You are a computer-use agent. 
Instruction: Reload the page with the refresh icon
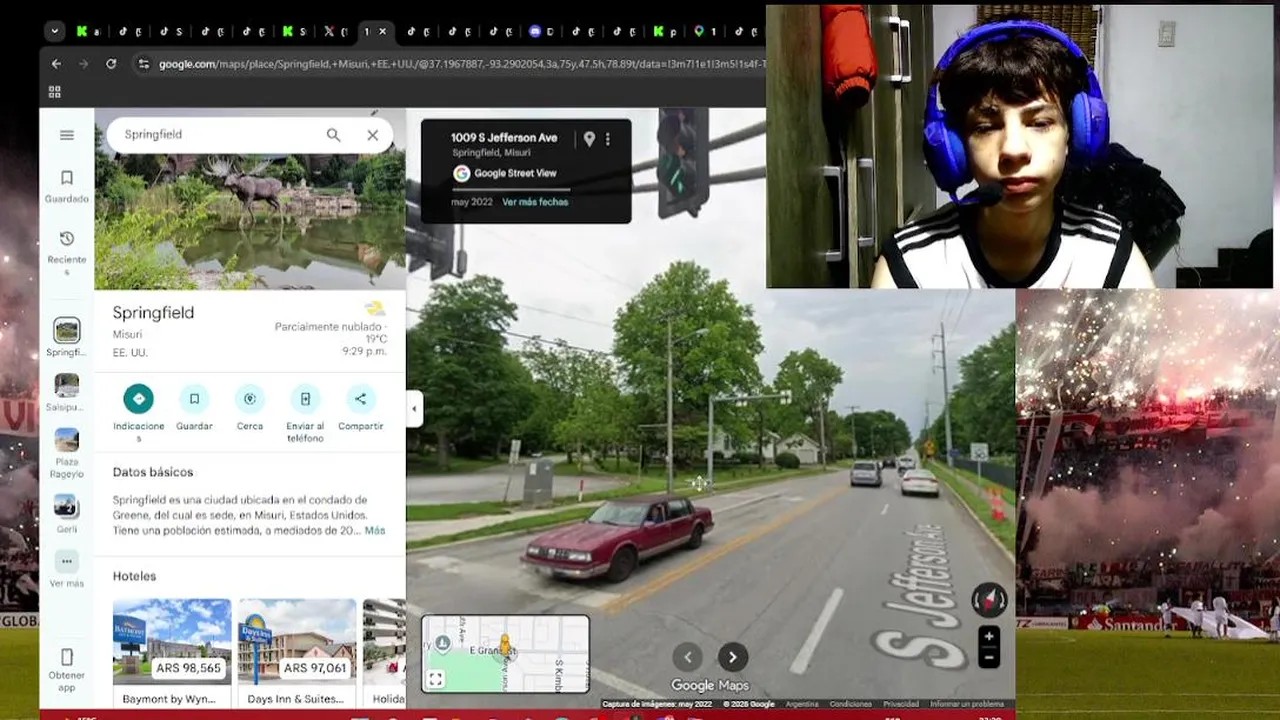click(111, 64)
